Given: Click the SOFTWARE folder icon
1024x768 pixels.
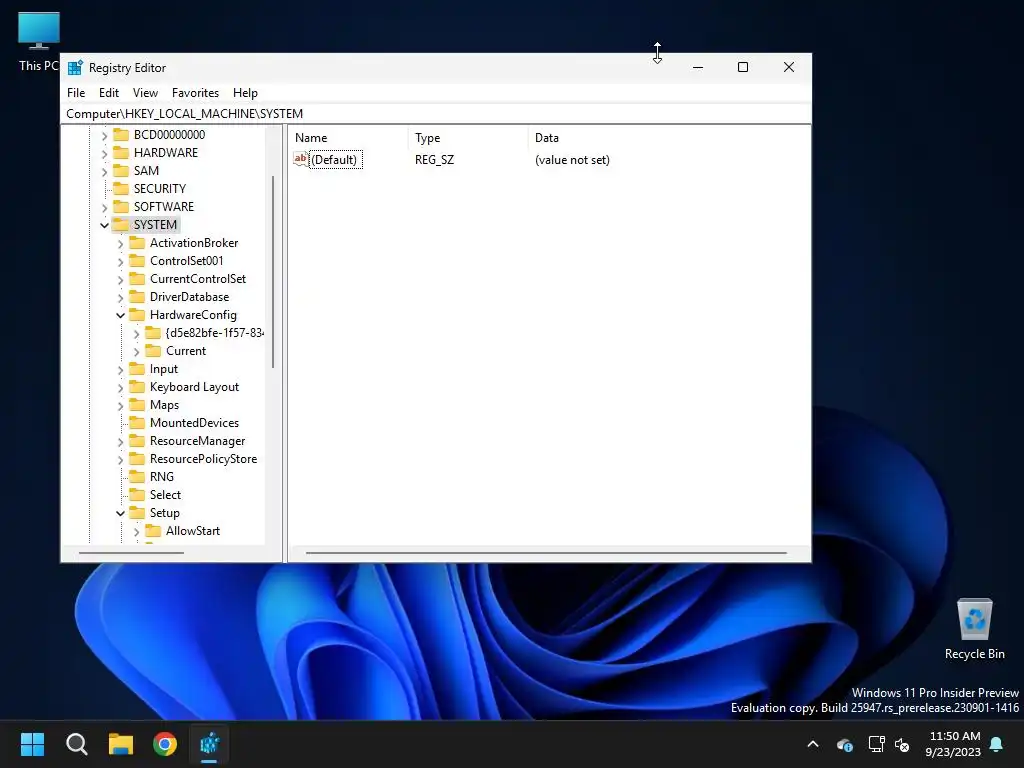Looking at the screenshot, I should point(121,206).
